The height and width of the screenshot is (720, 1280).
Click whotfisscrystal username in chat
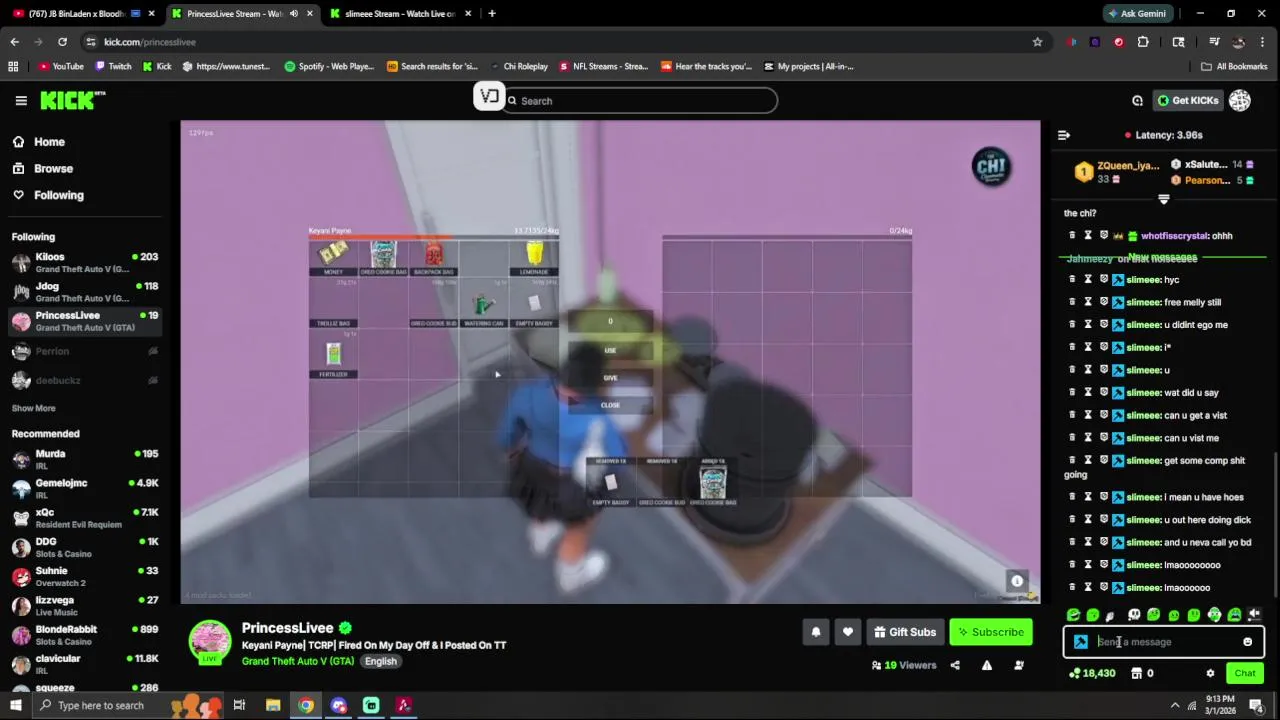click(x=1174, y=236)
